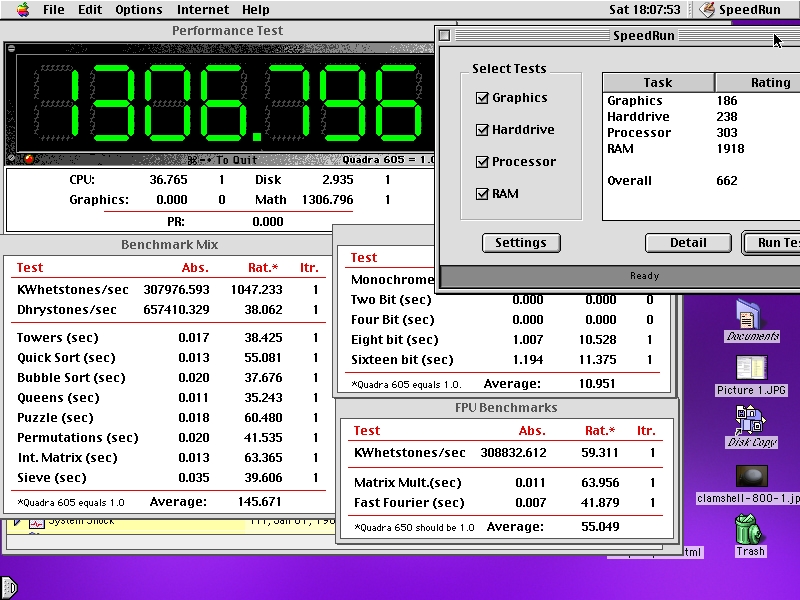Open the Apple menu
The width and height of the screenshot is (800, 600).
tap(22, 9)
